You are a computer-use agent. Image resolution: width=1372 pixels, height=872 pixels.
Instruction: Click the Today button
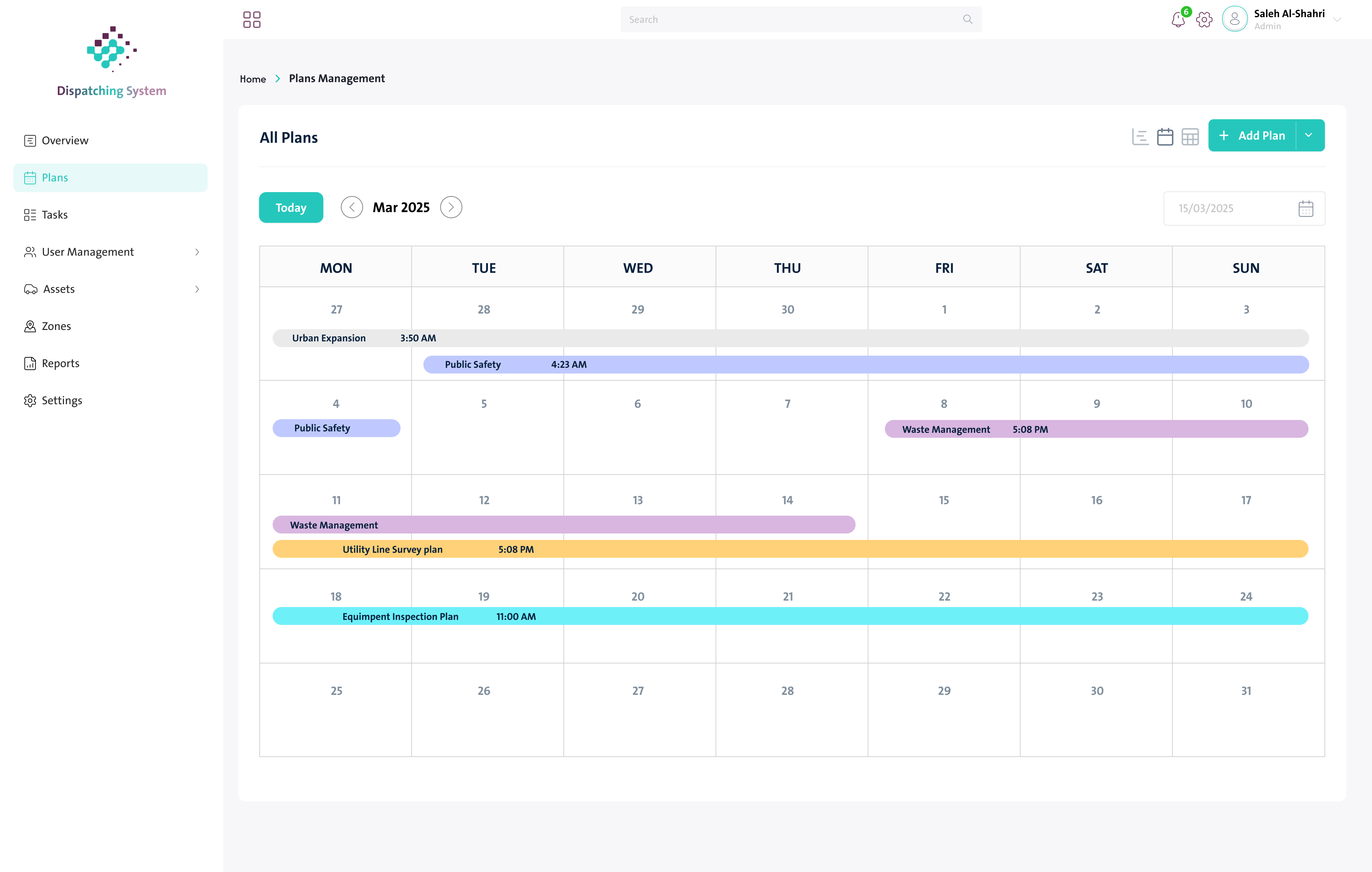point(291,207)
